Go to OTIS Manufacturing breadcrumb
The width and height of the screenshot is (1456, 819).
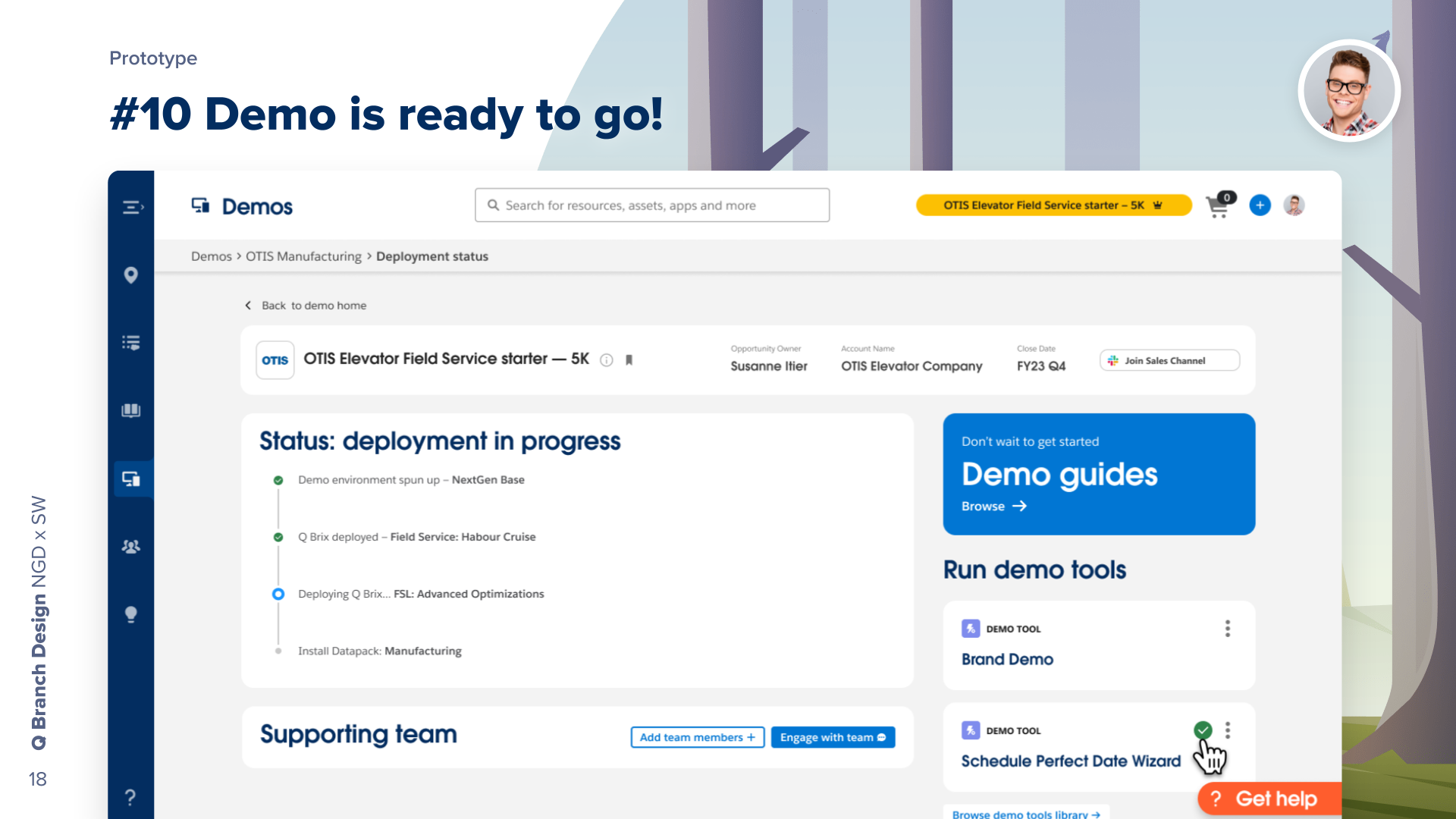pyautogui.click(x=303, y=256)
